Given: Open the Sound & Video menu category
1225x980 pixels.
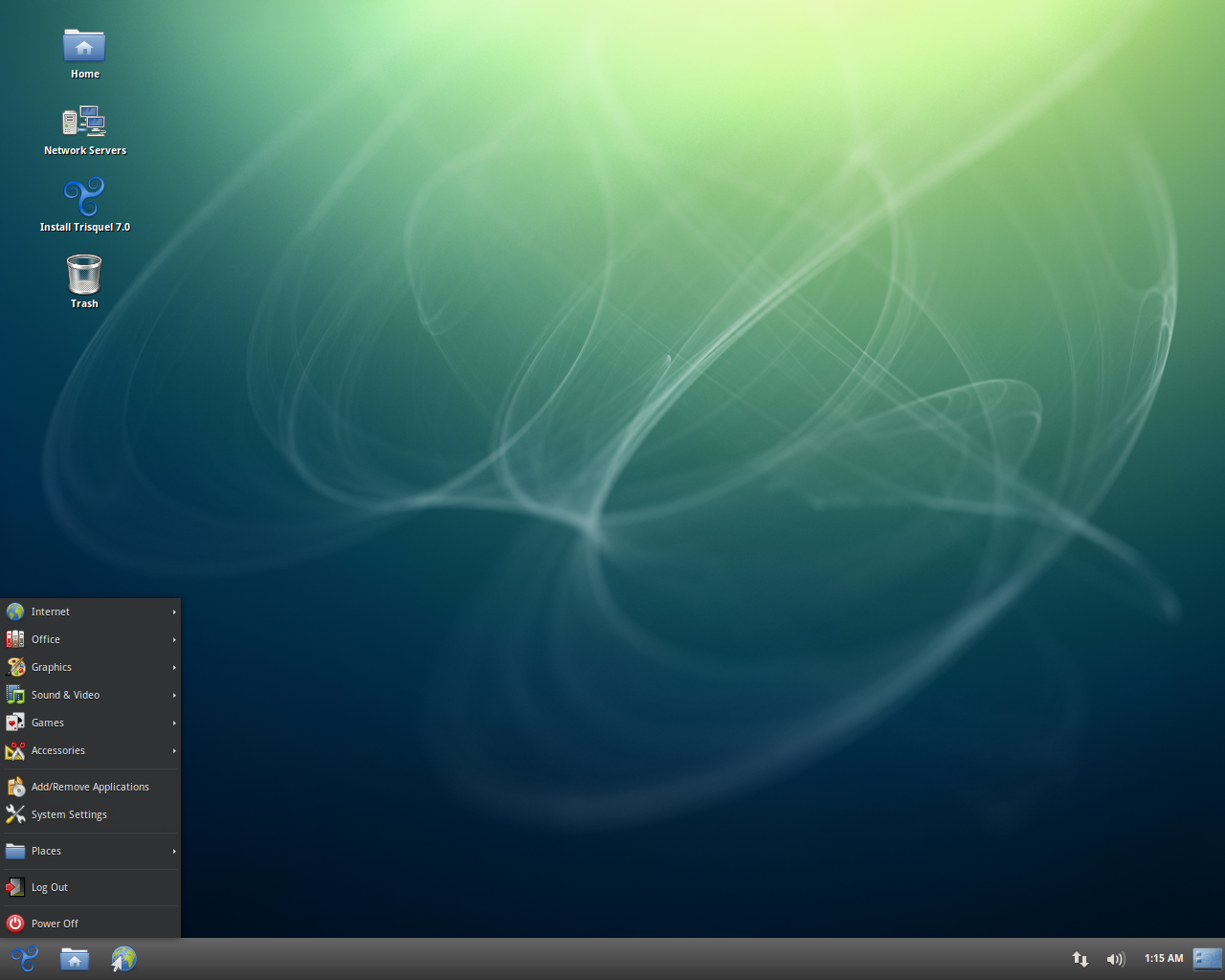Looking at the screenshot, I should [x=91, y=695].
